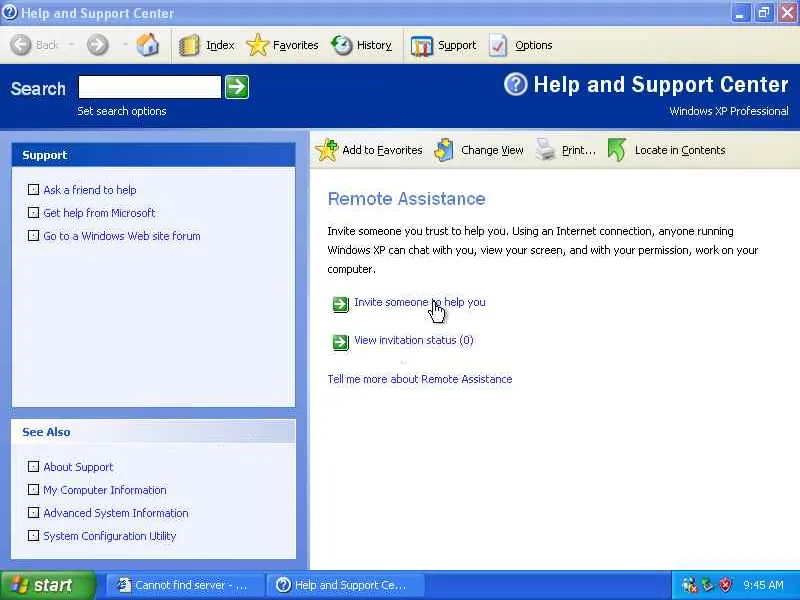Click Add to Favorites label
This screenshot has height=600, width=800.
click(382, 150)
